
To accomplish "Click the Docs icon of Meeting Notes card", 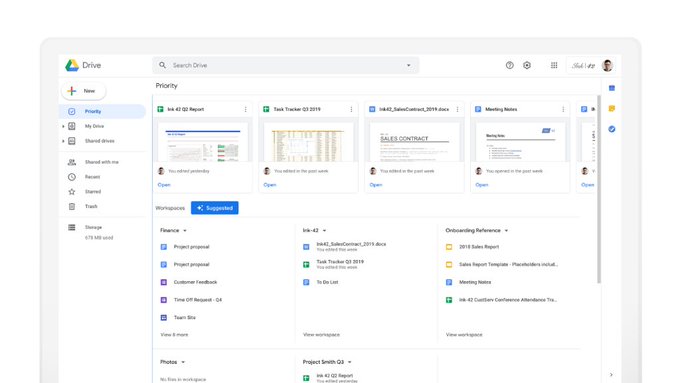I will coord(478,109).
